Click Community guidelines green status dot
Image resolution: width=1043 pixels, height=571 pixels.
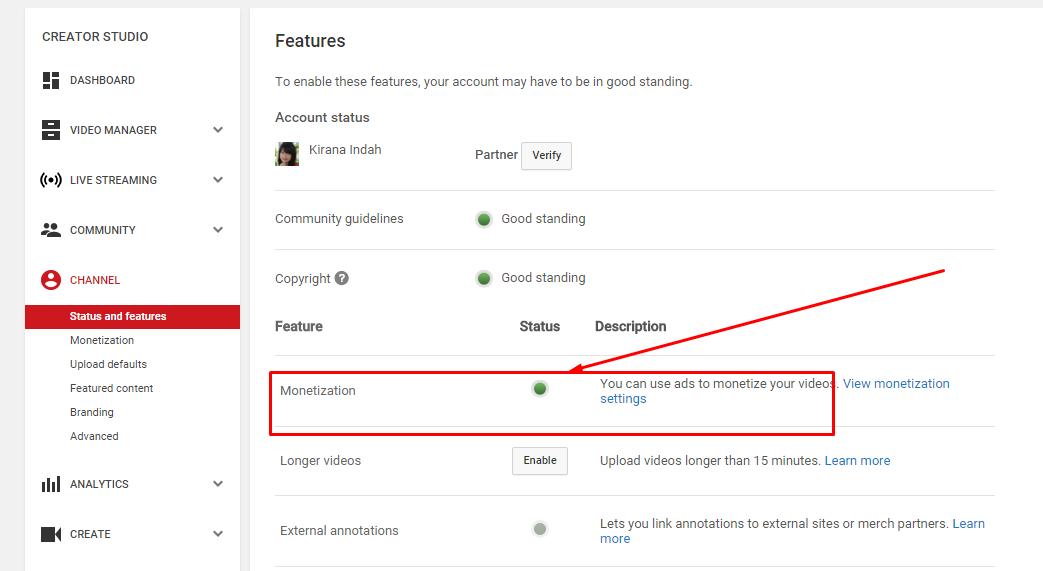coord(484,219)
